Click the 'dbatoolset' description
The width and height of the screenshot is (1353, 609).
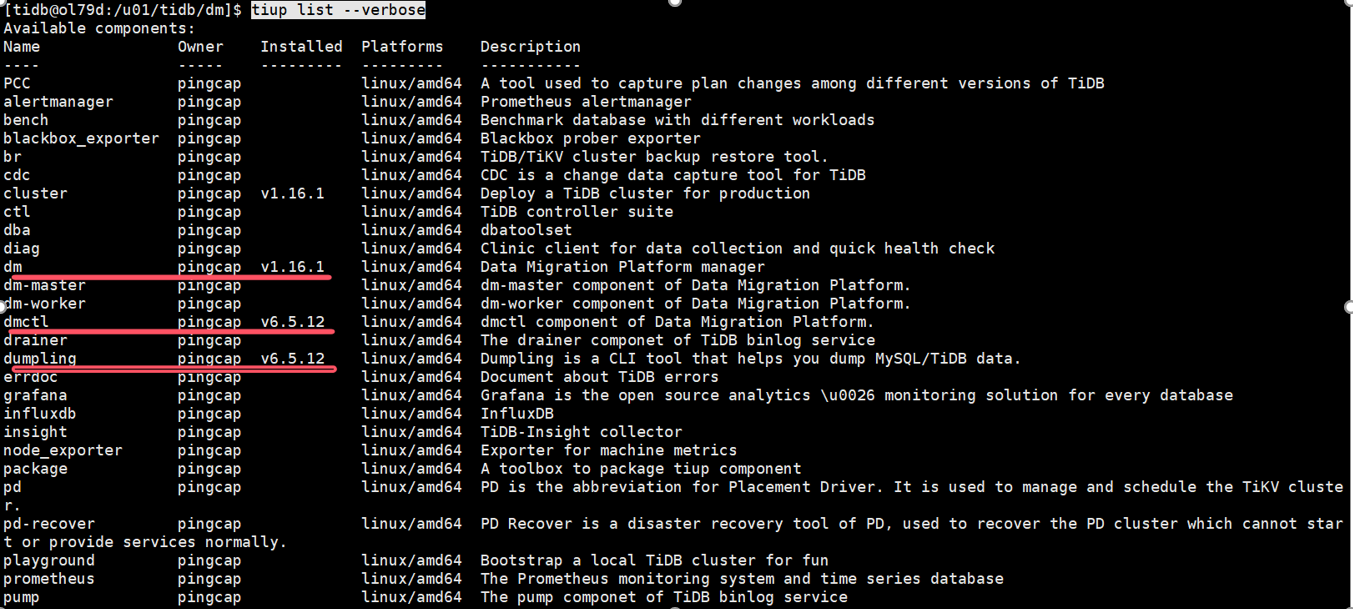pos(526,230)
